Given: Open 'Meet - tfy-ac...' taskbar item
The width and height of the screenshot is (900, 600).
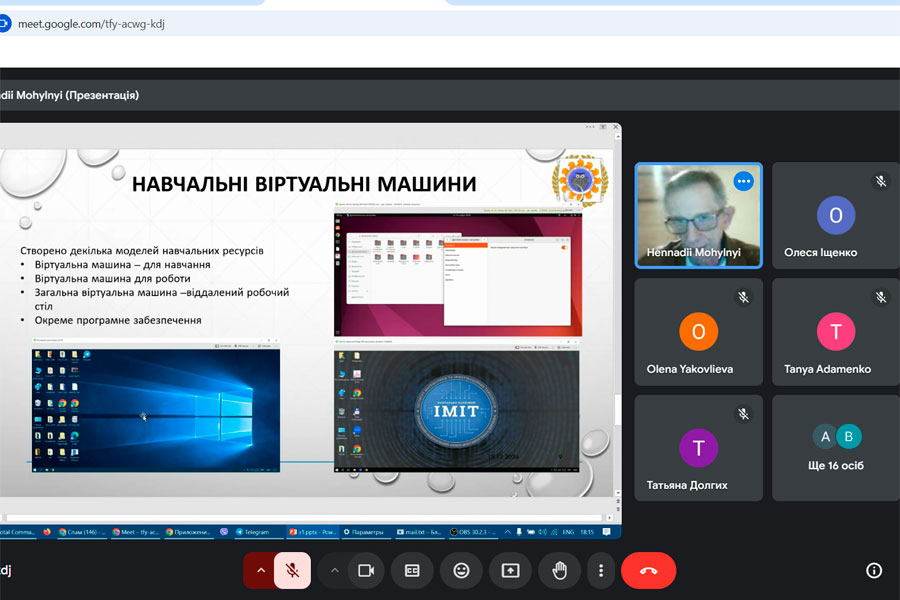Looking at the screenshot, I should (135, 532).
